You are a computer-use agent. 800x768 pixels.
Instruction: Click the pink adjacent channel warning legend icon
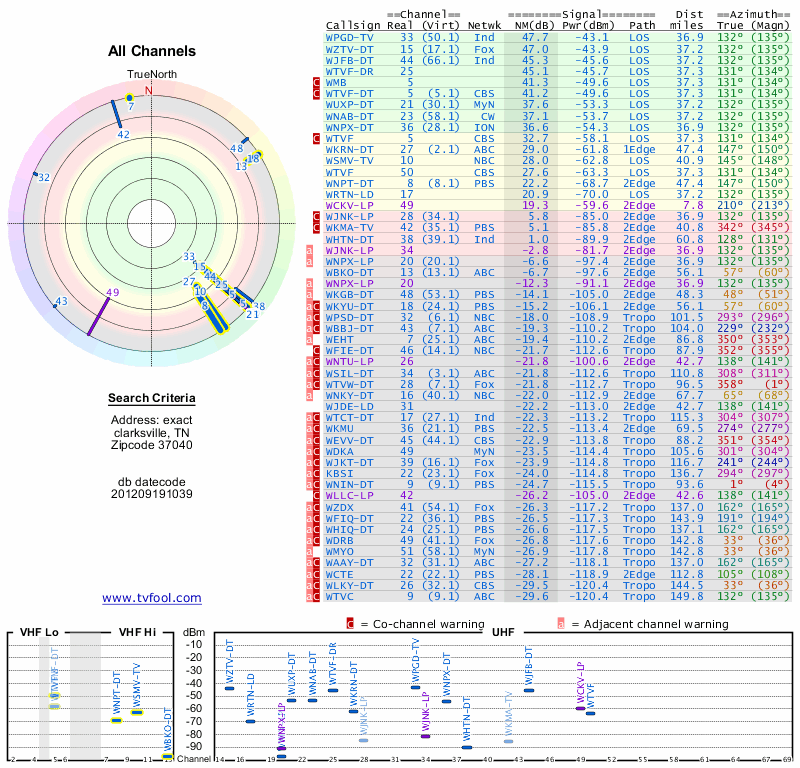pos(561,624)
